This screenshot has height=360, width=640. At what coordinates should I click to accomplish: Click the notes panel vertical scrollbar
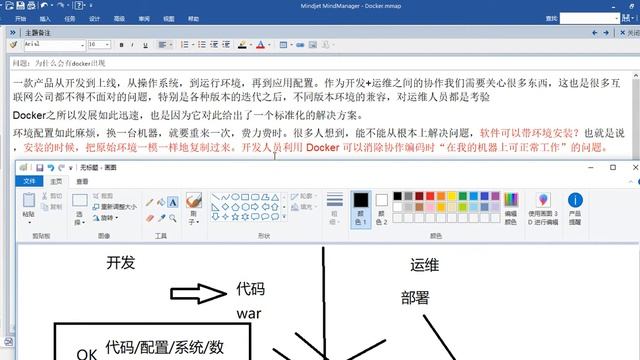tap(636, 116)
